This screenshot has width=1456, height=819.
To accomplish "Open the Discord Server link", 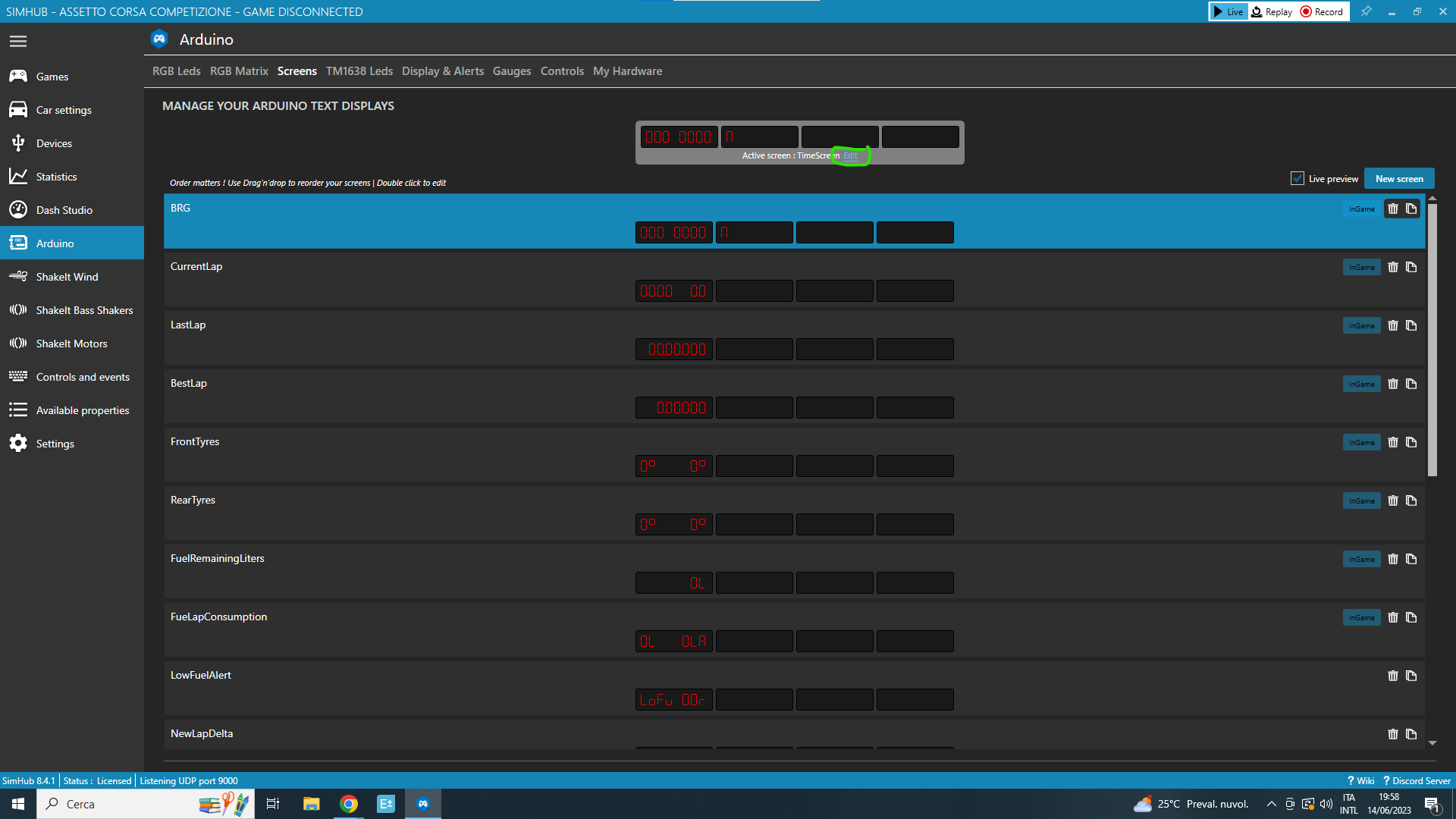I will (x=1417, y=781).
